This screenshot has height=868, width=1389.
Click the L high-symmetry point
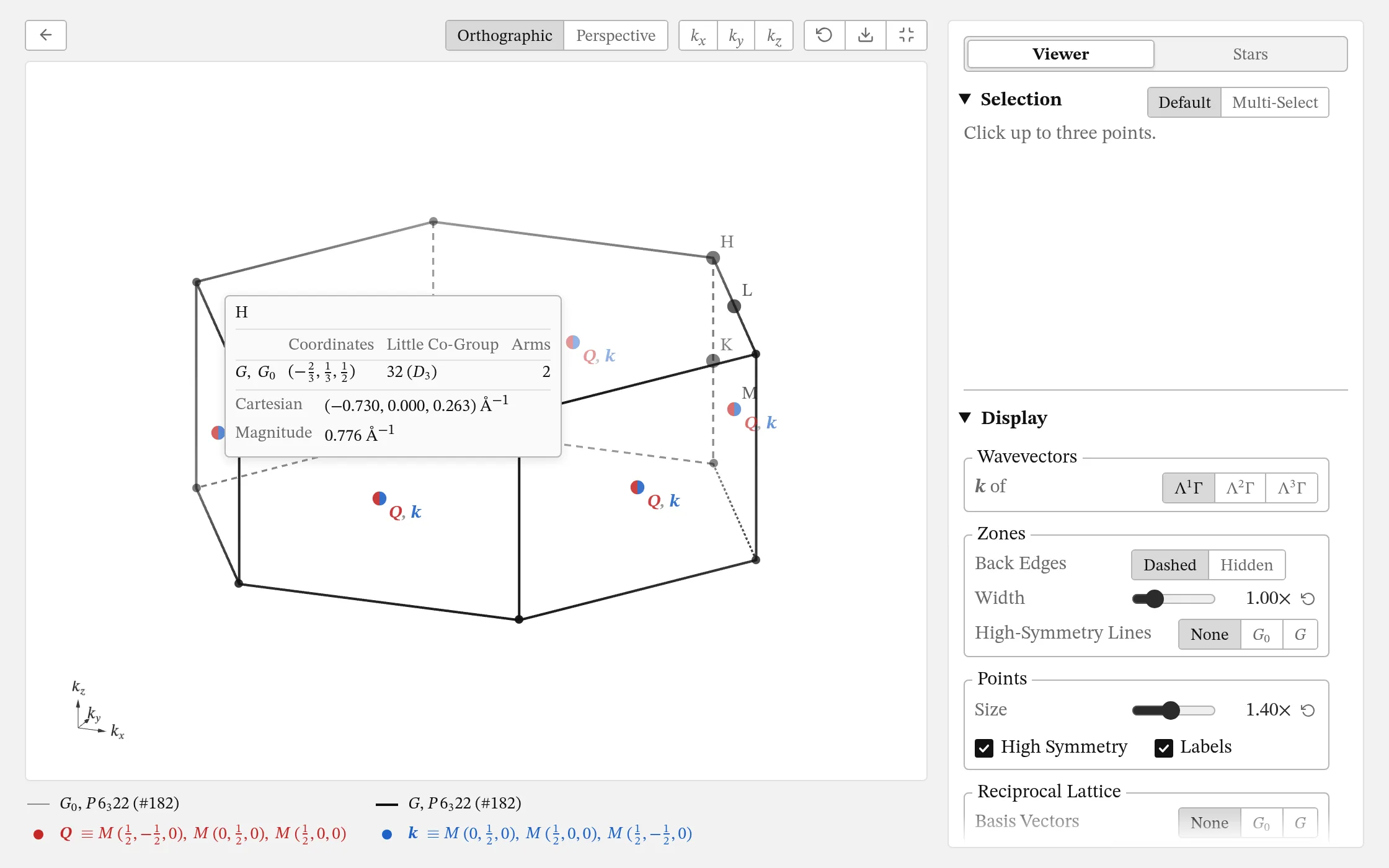[x=734, y=306]
